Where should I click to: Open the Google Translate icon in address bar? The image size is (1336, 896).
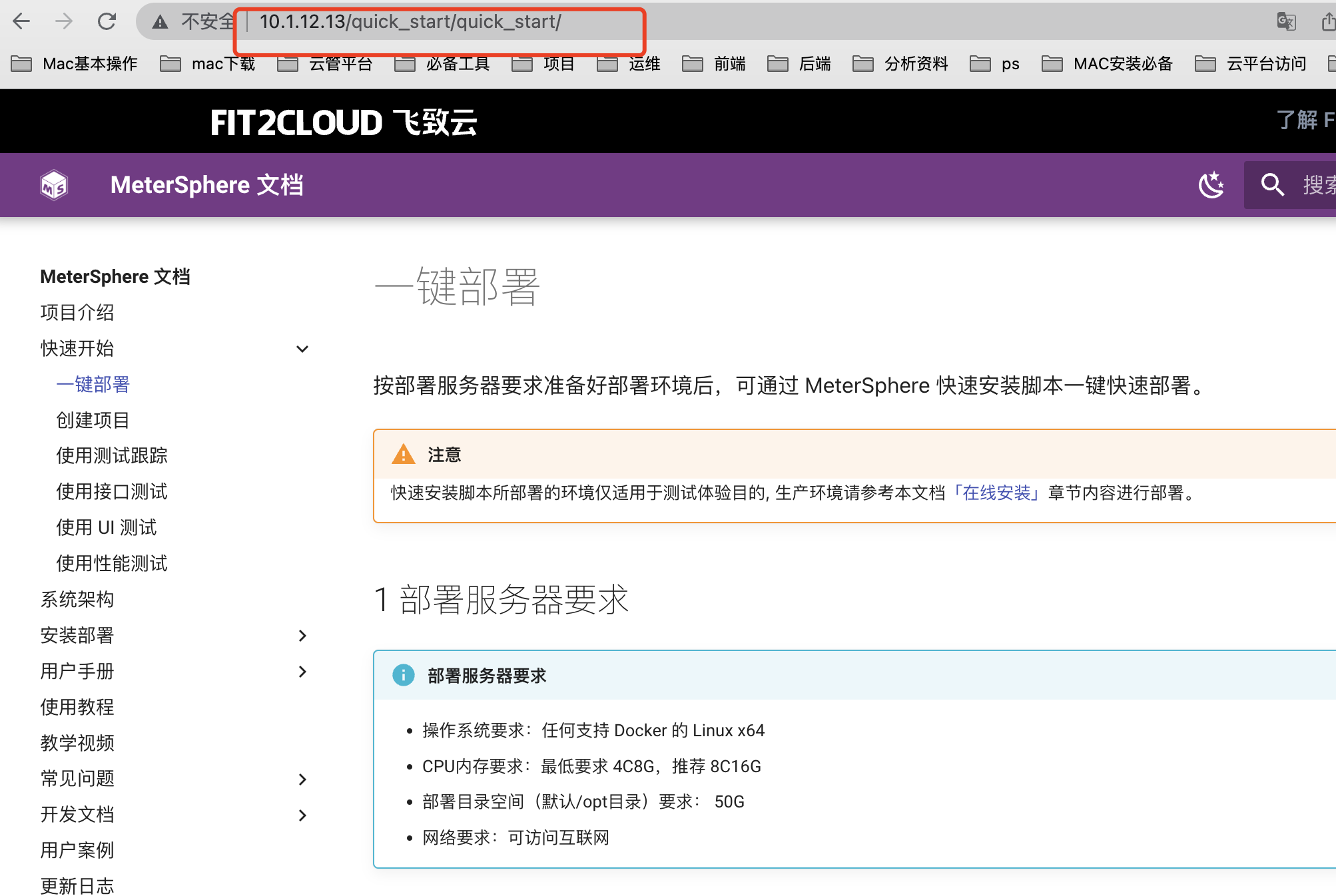tap(1287, 21)
